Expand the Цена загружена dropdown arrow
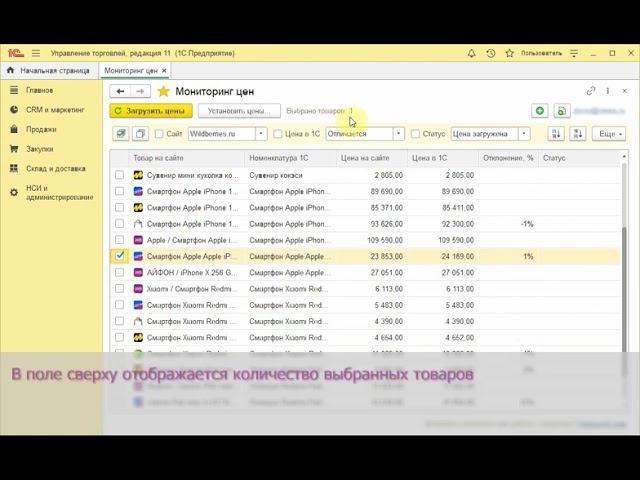 click(x=524, y=133)
